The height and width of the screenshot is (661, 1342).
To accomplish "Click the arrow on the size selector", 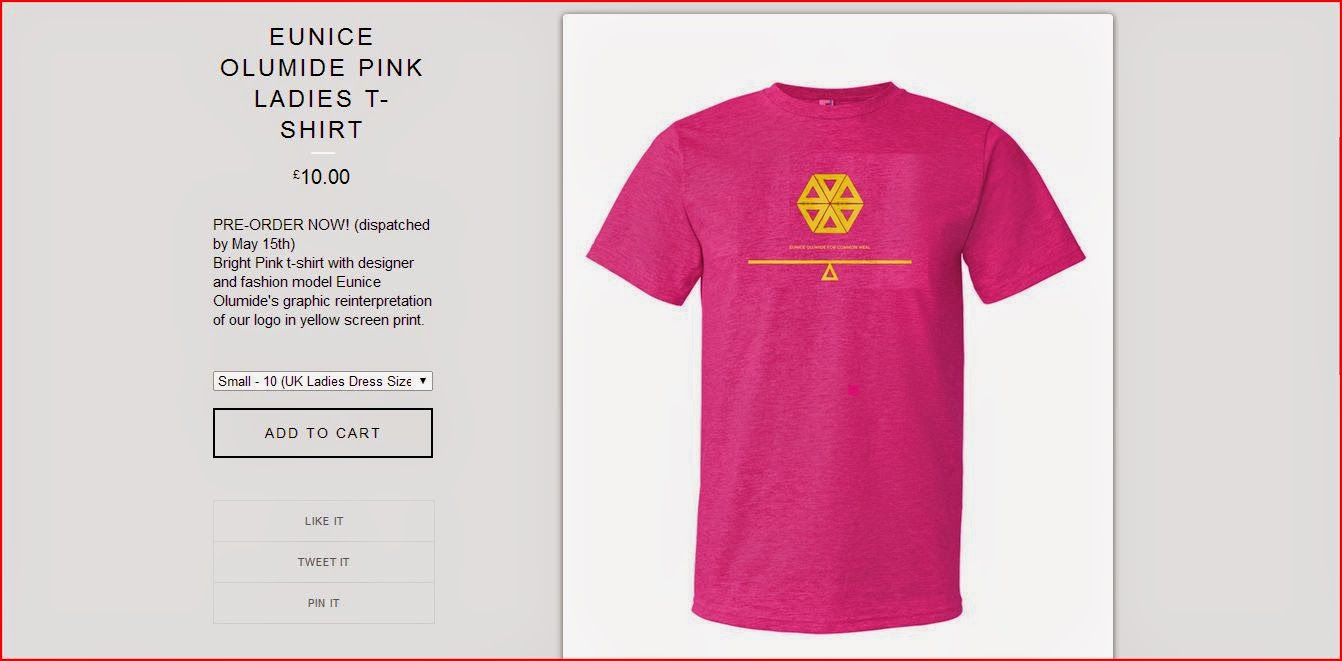I will pyautogui.click(x=424, y=381).
